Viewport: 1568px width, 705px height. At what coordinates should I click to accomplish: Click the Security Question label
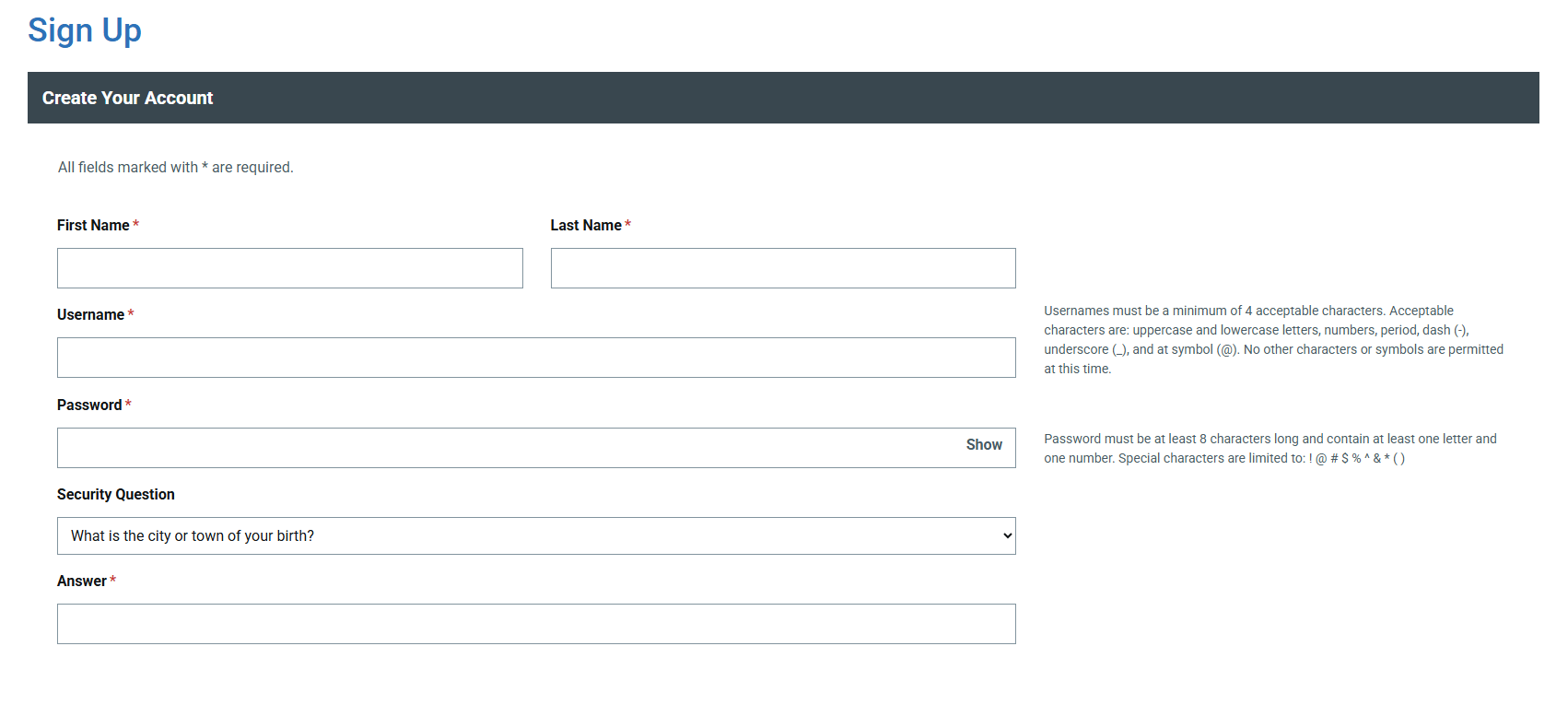tap(115, 494)
